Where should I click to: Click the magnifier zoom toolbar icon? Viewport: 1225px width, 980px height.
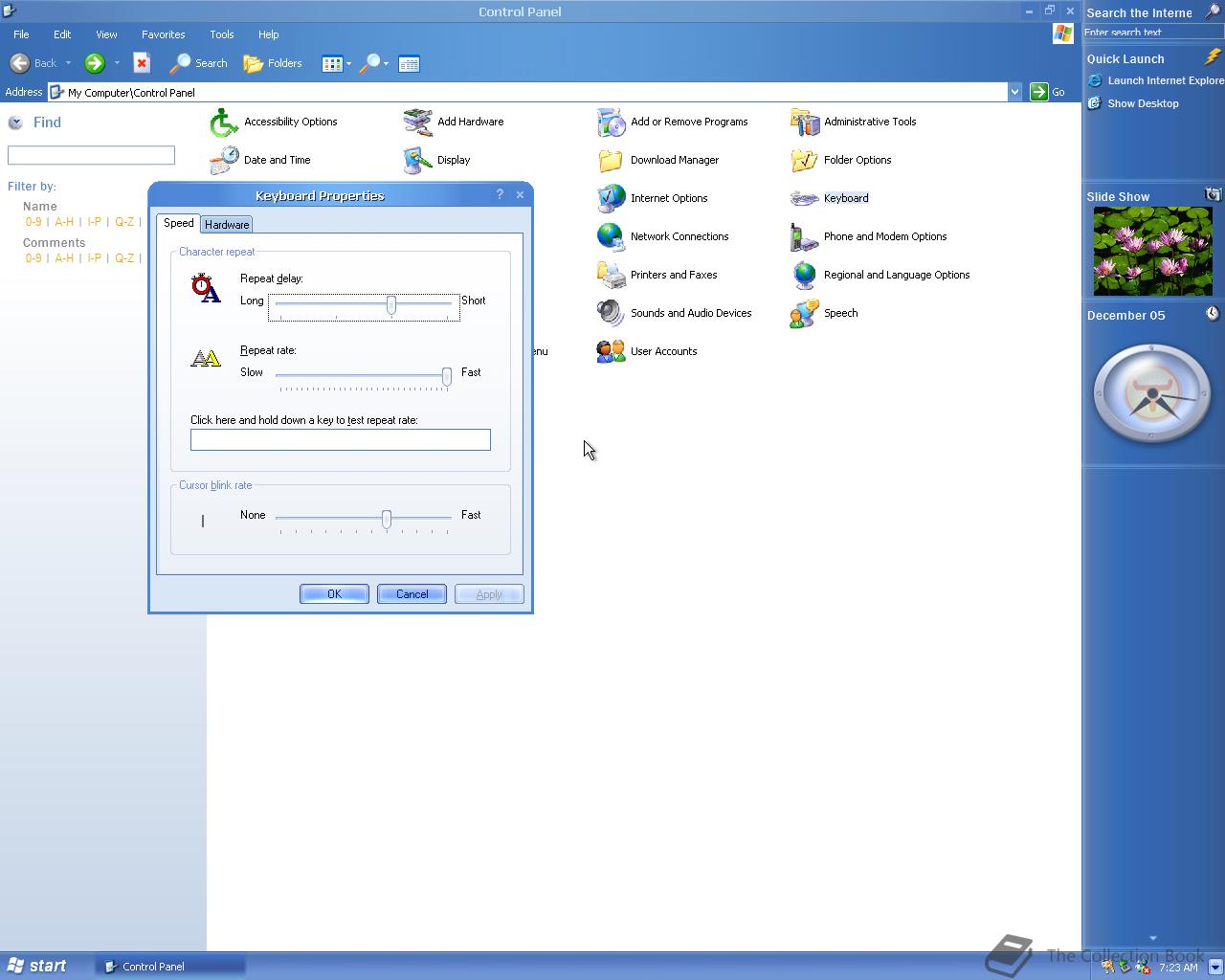[x=369, y=64]
